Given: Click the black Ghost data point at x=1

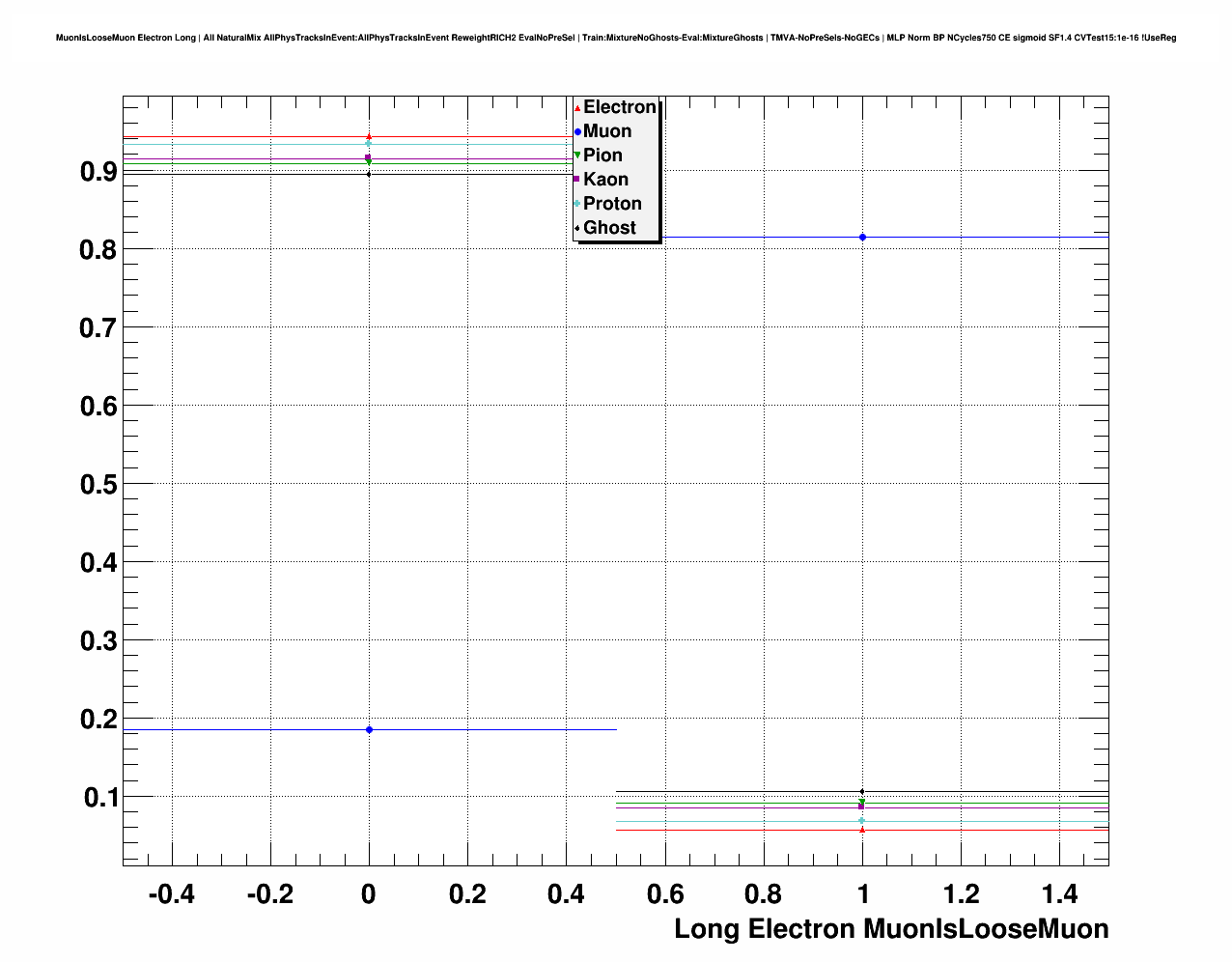Looking at the screenshot, I should click(862, 792).
